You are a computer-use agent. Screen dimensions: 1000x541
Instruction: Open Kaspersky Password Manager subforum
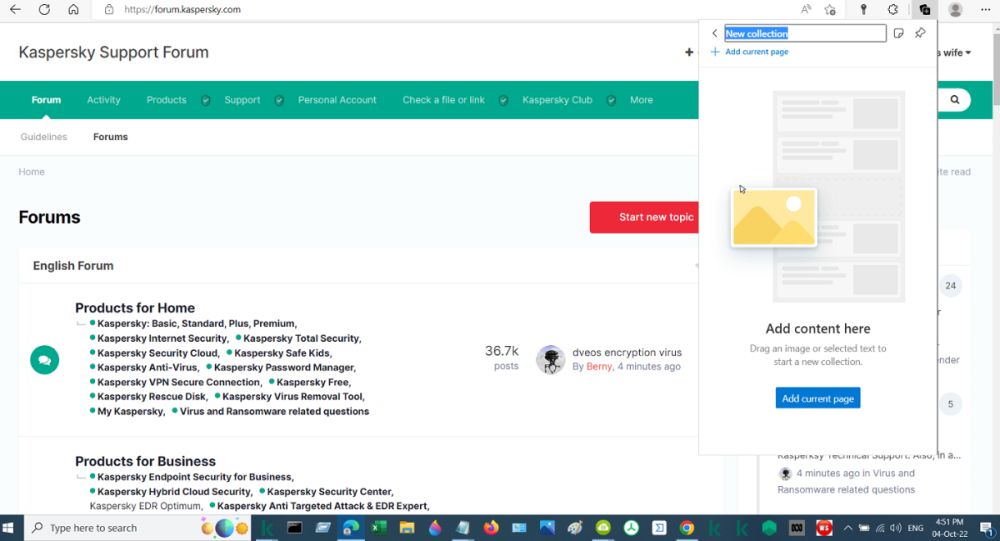tap(284, 367)
